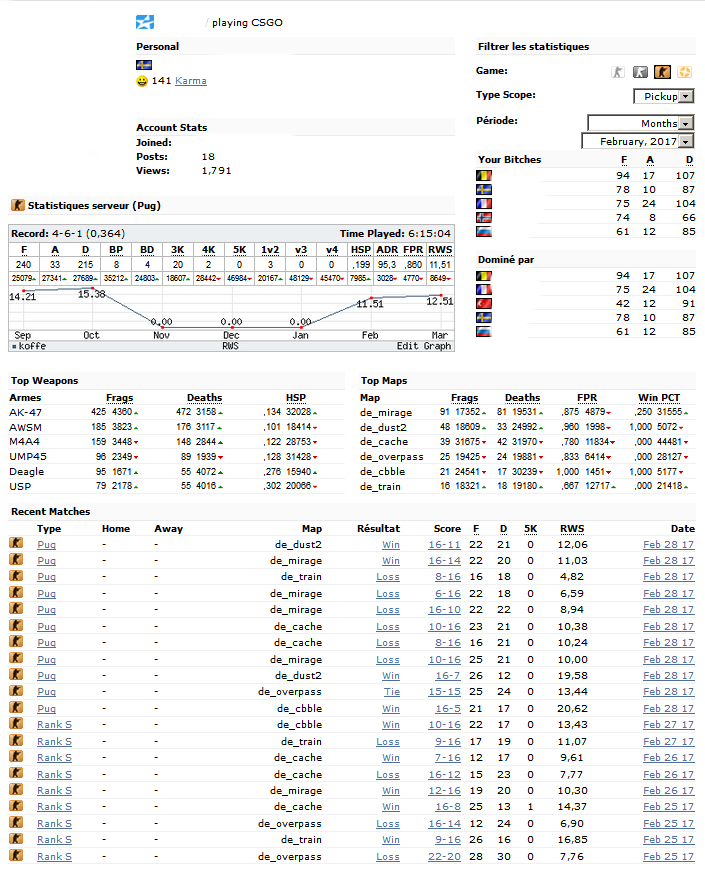The height and width of the screenshot is (882, 705).
Task: Open the Karma link
Action: pyautogui.click(x=191, y=81)
